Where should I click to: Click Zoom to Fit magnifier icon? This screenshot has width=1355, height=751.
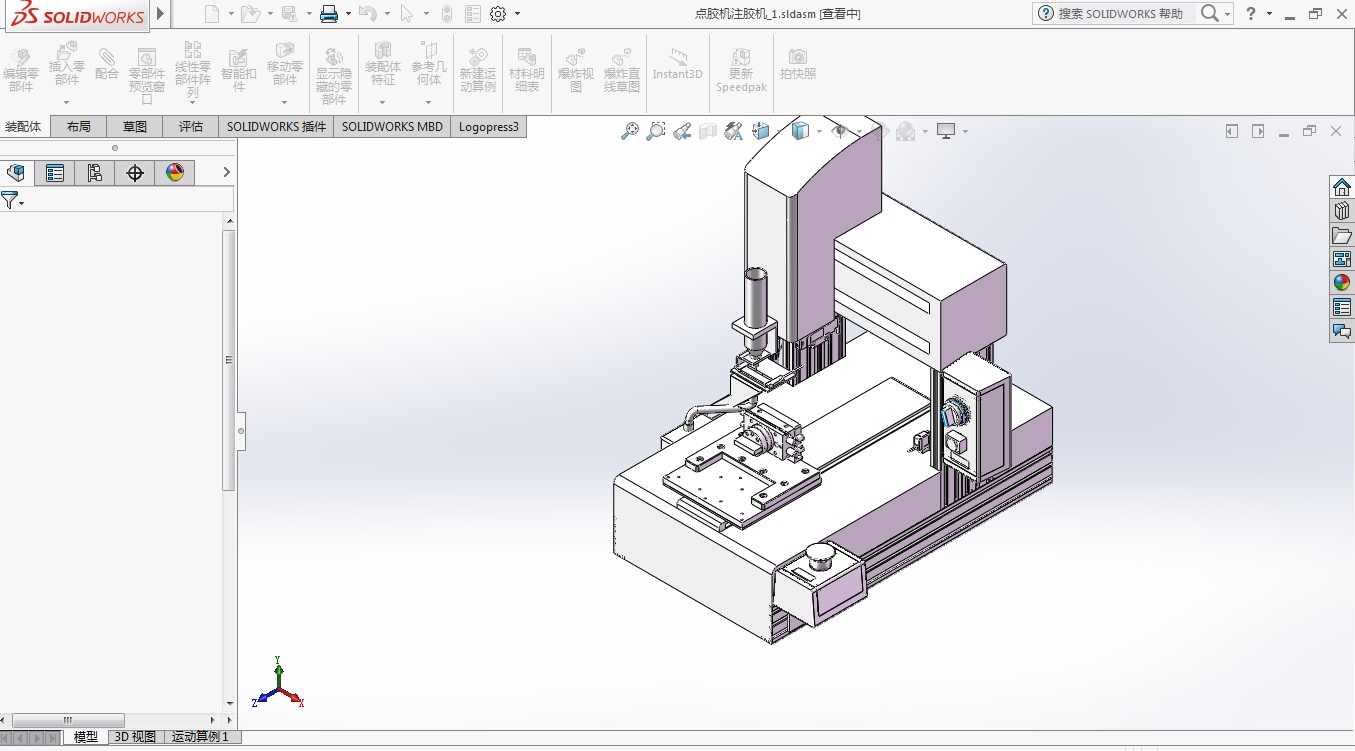pyautogui.click(x=629, y=131)
